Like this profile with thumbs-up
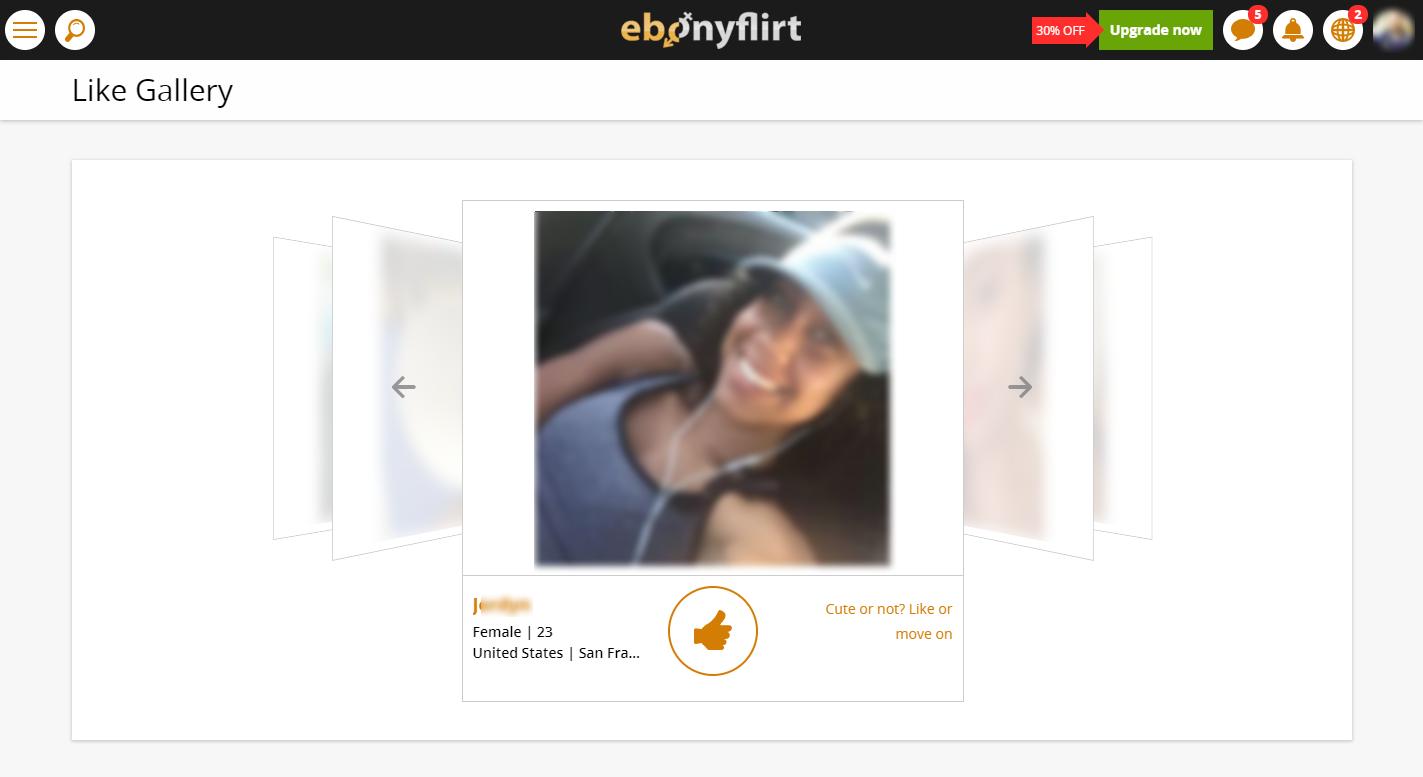 coord(713,631)
